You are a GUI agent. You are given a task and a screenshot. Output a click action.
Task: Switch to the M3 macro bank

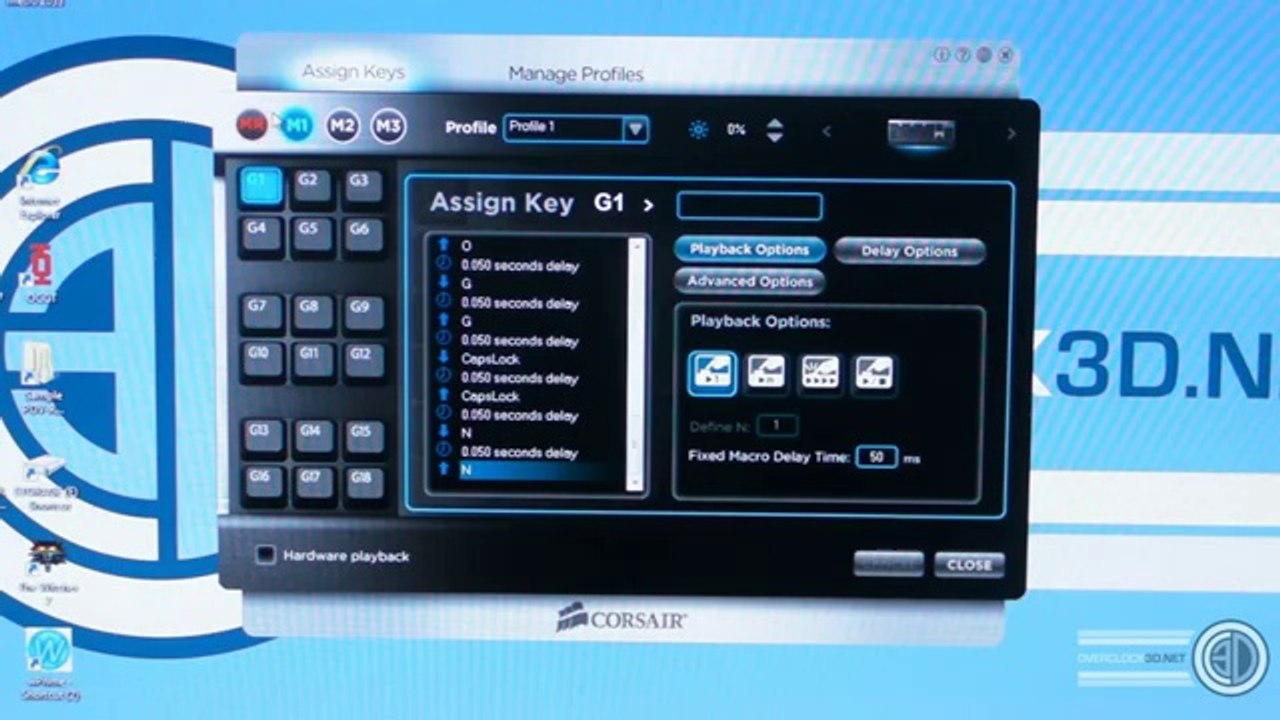[x=388, y=126]
